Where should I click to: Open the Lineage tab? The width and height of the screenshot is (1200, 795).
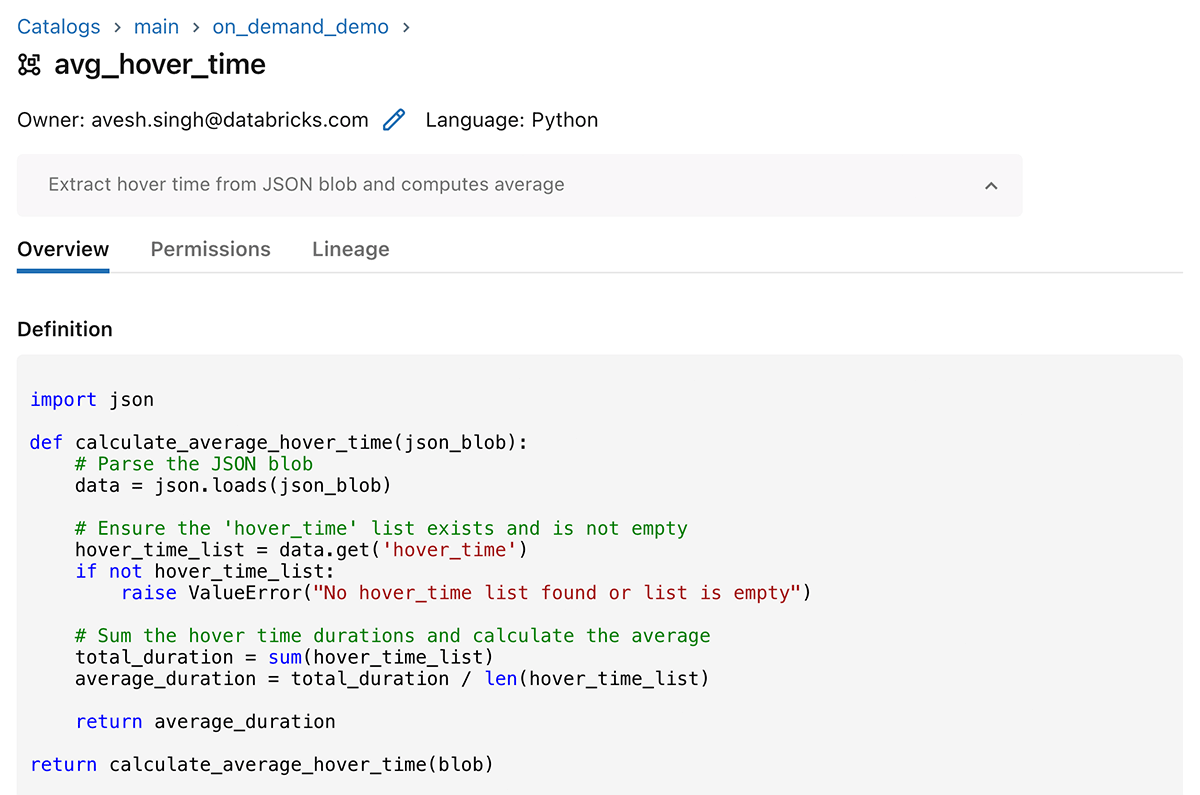click(350, 249)
